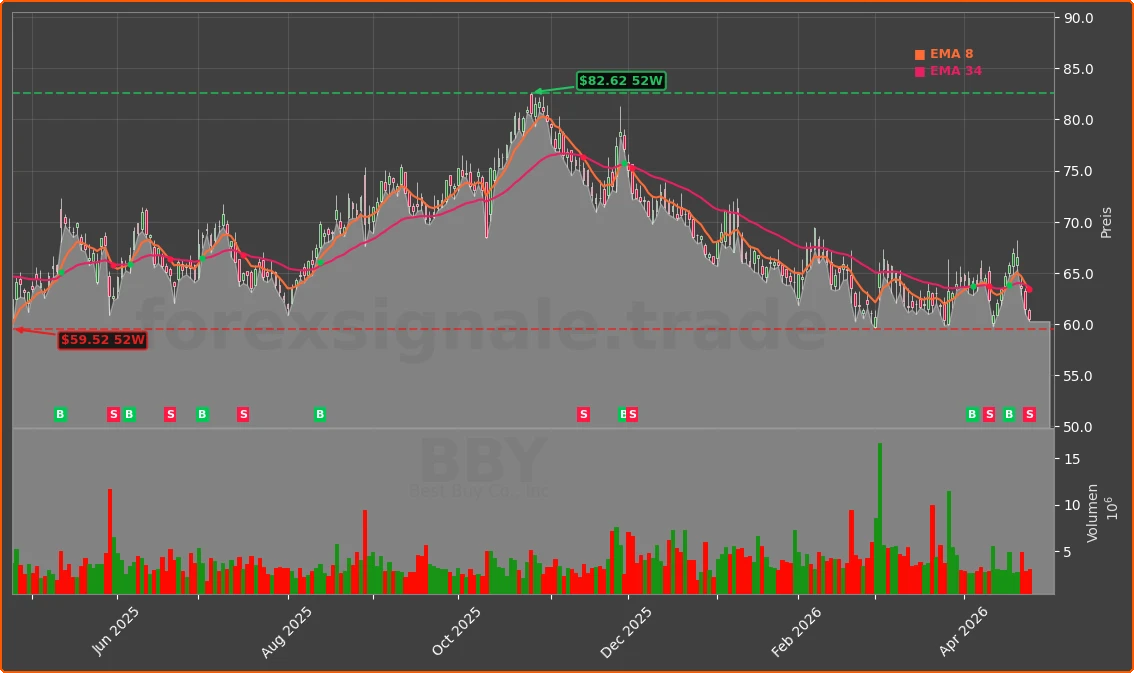Click the Dec 2025 date axis label

click(626, 632)
